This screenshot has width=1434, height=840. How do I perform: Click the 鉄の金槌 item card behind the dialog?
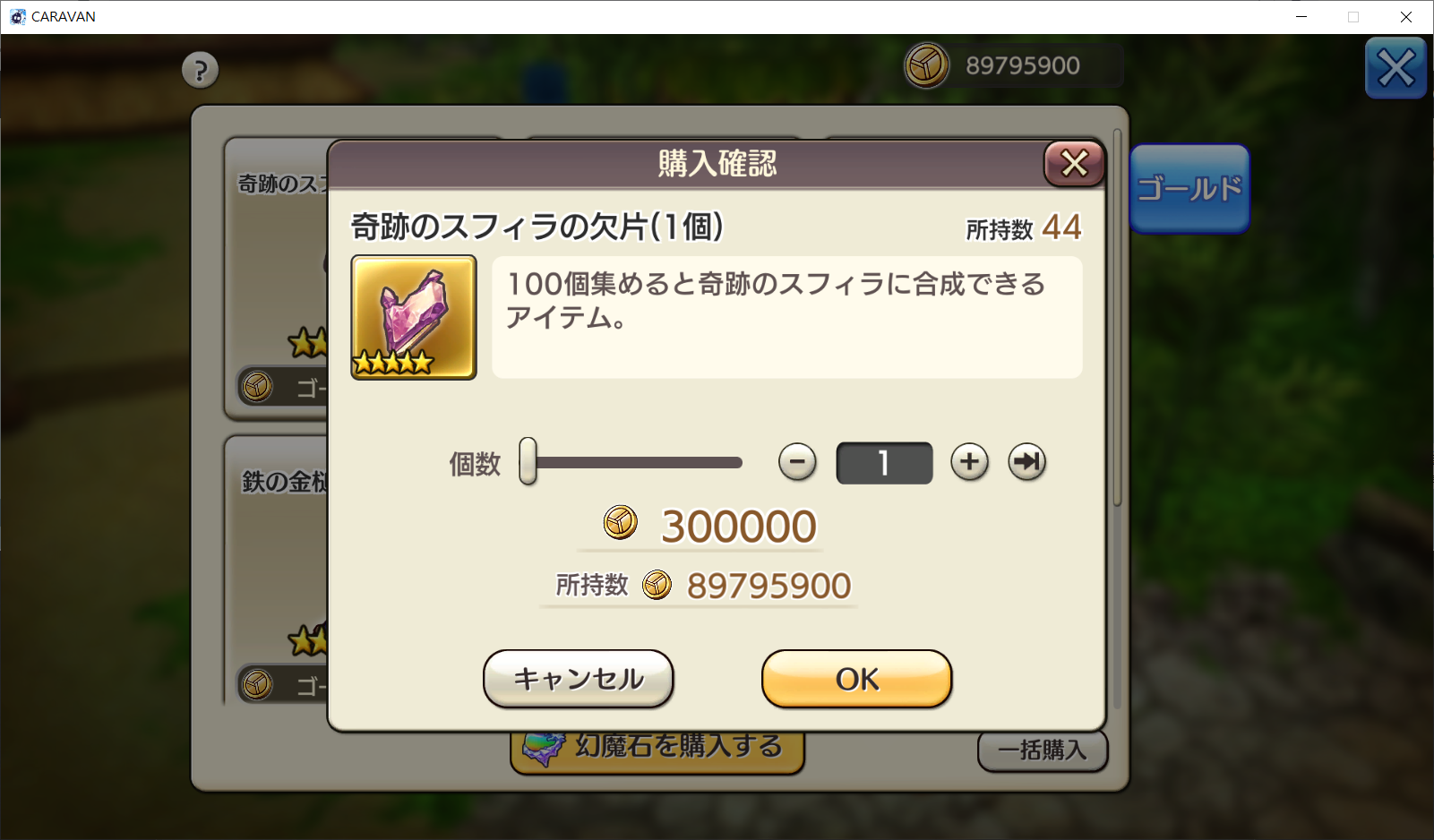(x=276, y=570)
